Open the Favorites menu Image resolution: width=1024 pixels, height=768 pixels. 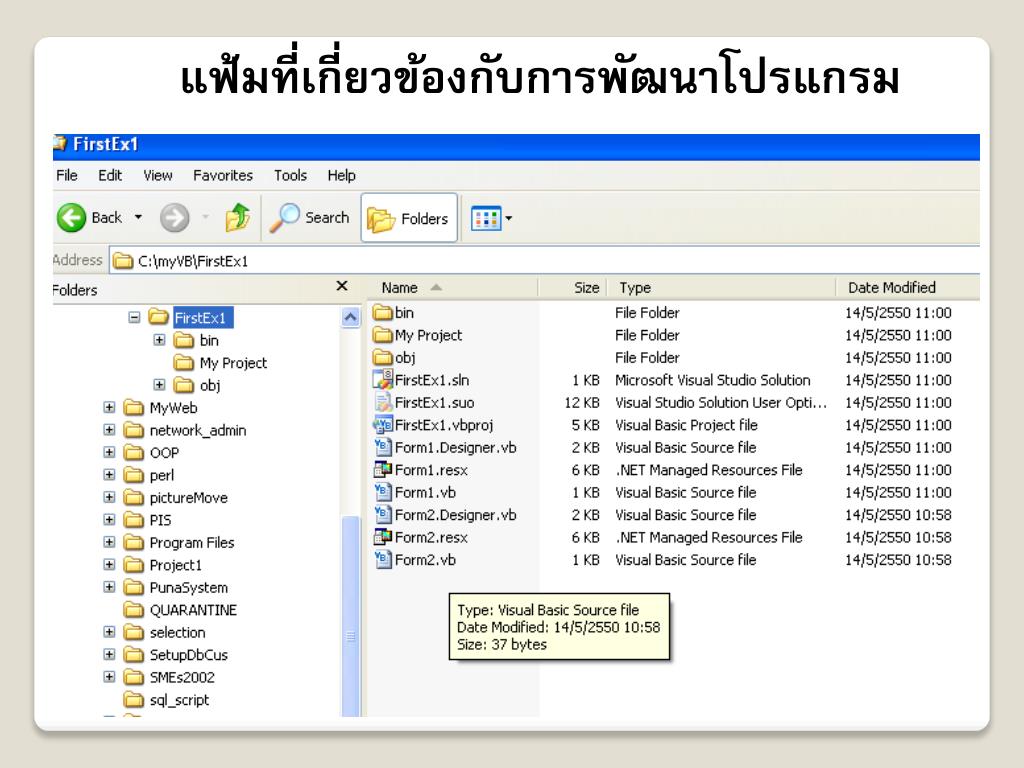tap(223, 175)
